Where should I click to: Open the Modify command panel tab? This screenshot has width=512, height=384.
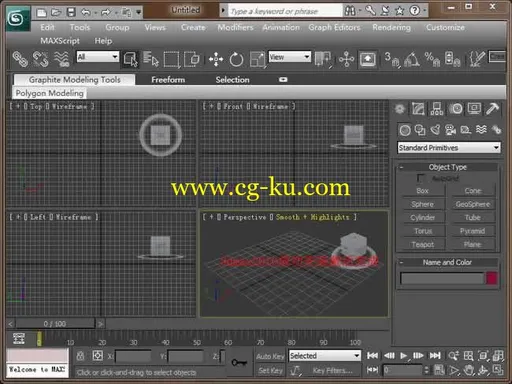pyautogui.click(x=418, y=109)
